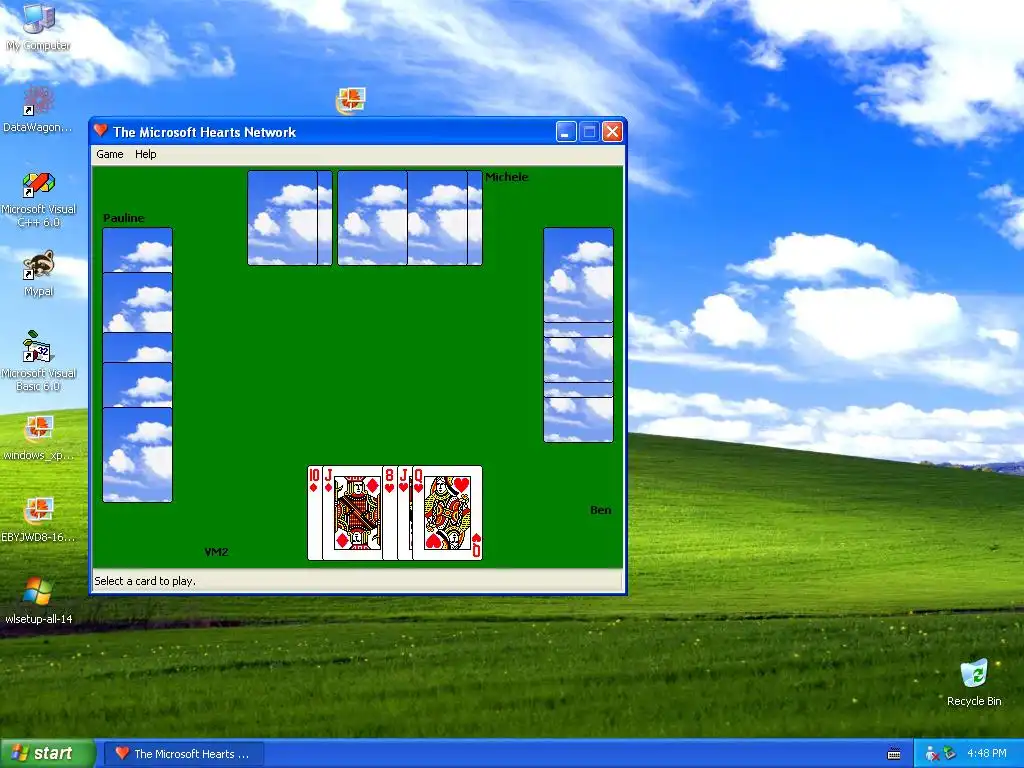Play the 10 of diamonds card
The image size is (1024, 768).
coord(314,513)
